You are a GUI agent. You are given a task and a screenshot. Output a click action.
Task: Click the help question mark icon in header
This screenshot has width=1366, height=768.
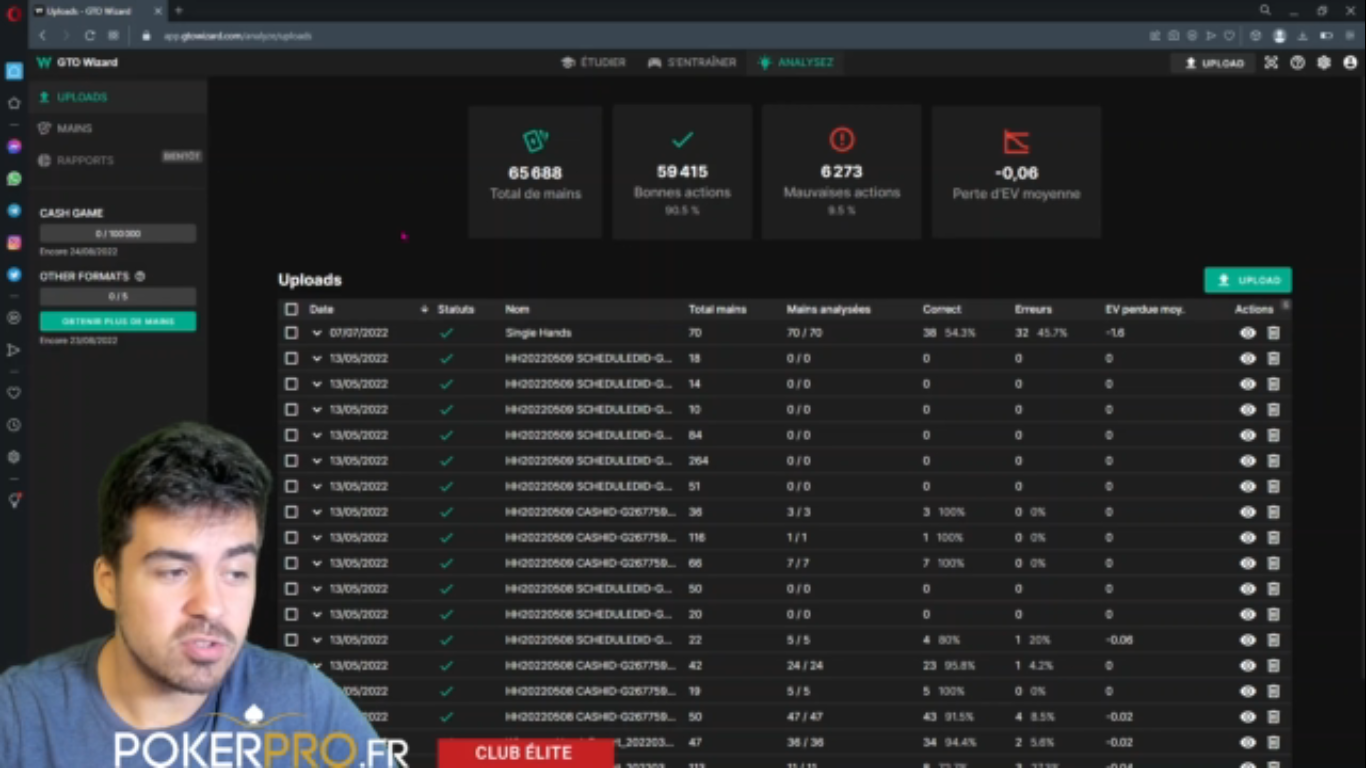click(x=1298, y=62)
